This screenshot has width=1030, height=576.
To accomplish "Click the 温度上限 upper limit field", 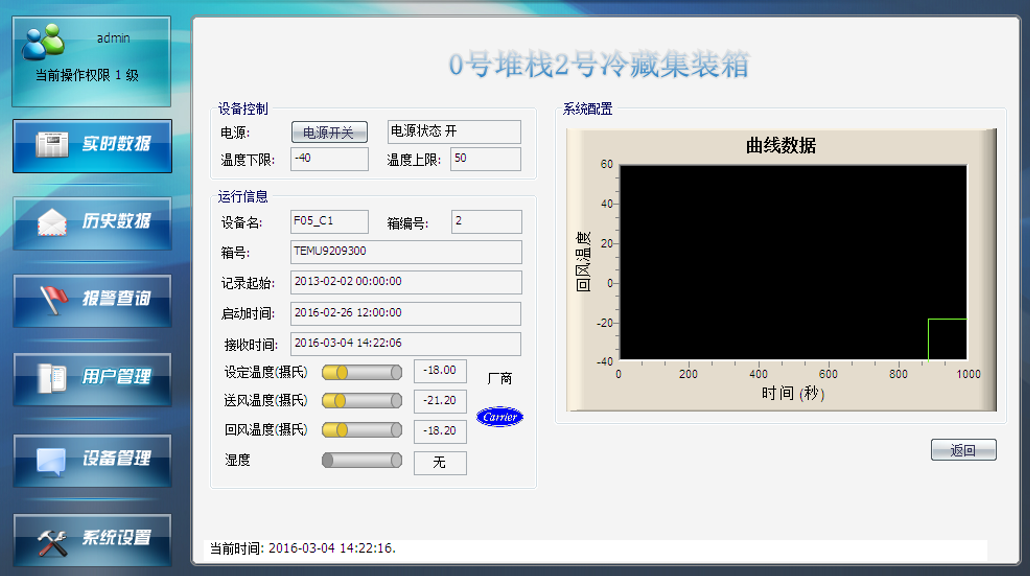I will pyautogui.click(x=485, y=159).
